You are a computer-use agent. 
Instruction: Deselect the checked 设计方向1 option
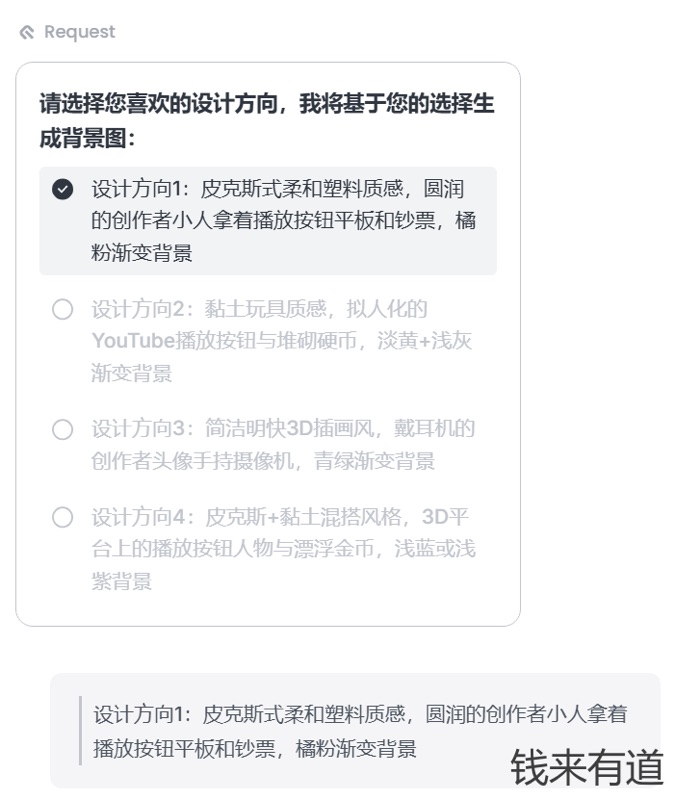click(x=62, y=188)
